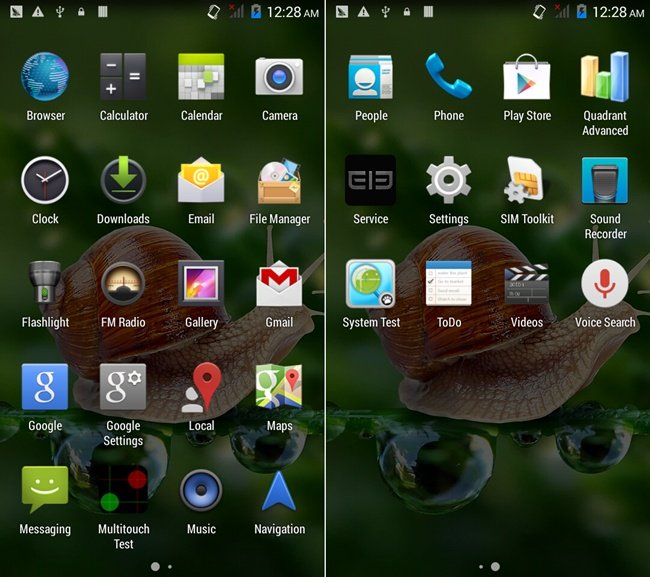
Task: Open the People contacts app
Action: (x=371, y=77)
